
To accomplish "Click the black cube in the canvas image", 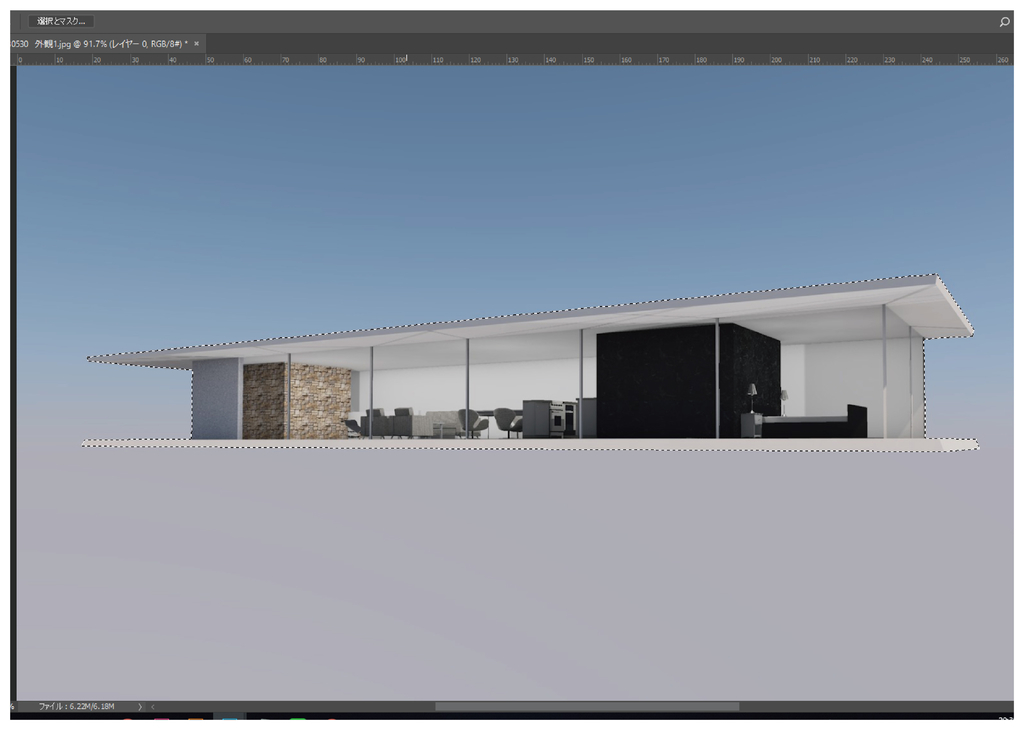I will [x=686, y=381].
